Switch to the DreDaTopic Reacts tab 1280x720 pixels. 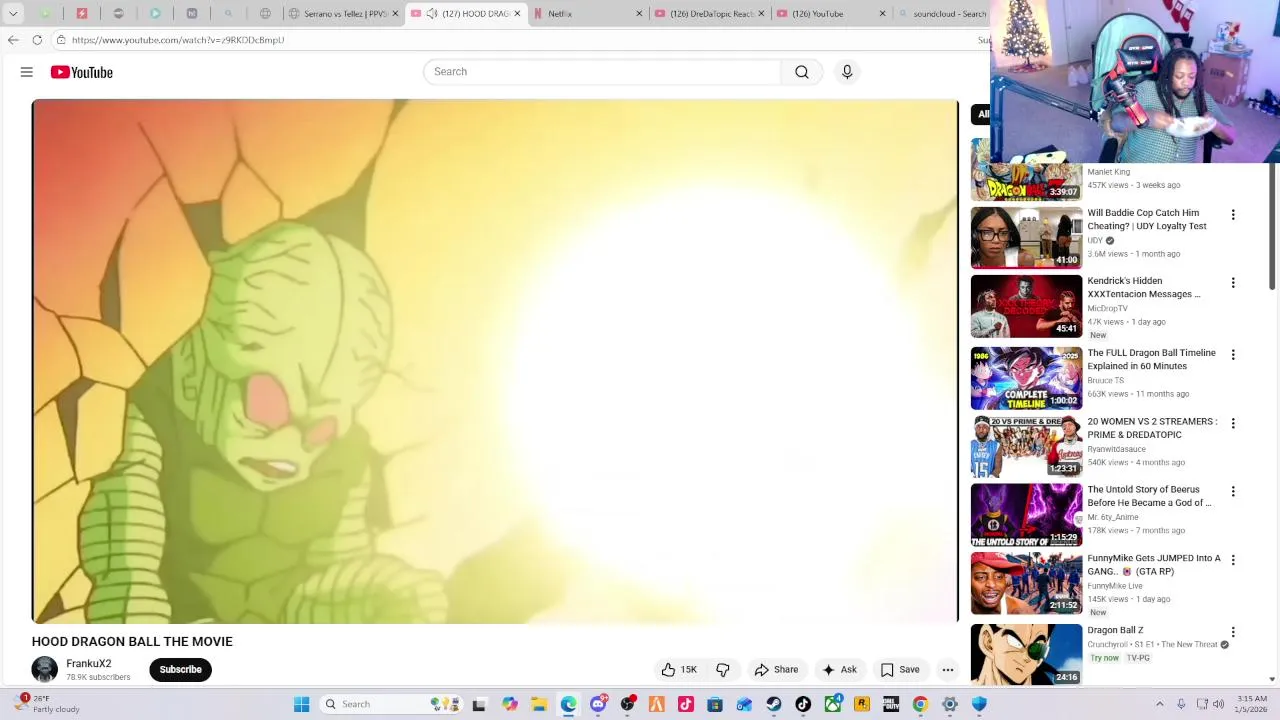(x=708, y=14)
